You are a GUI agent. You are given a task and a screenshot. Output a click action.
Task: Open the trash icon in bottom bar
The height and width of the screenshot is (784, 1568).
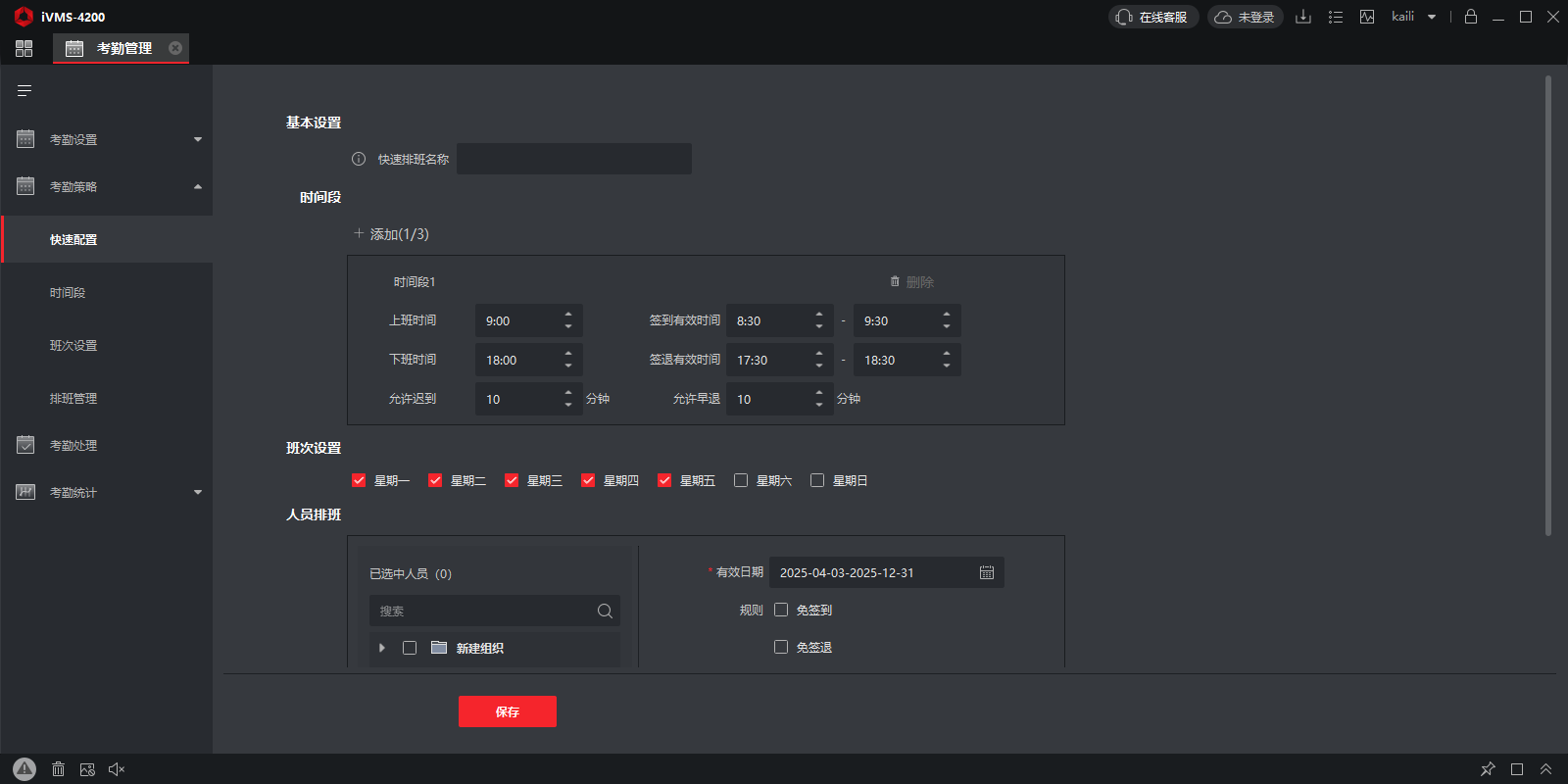(58, 769)
